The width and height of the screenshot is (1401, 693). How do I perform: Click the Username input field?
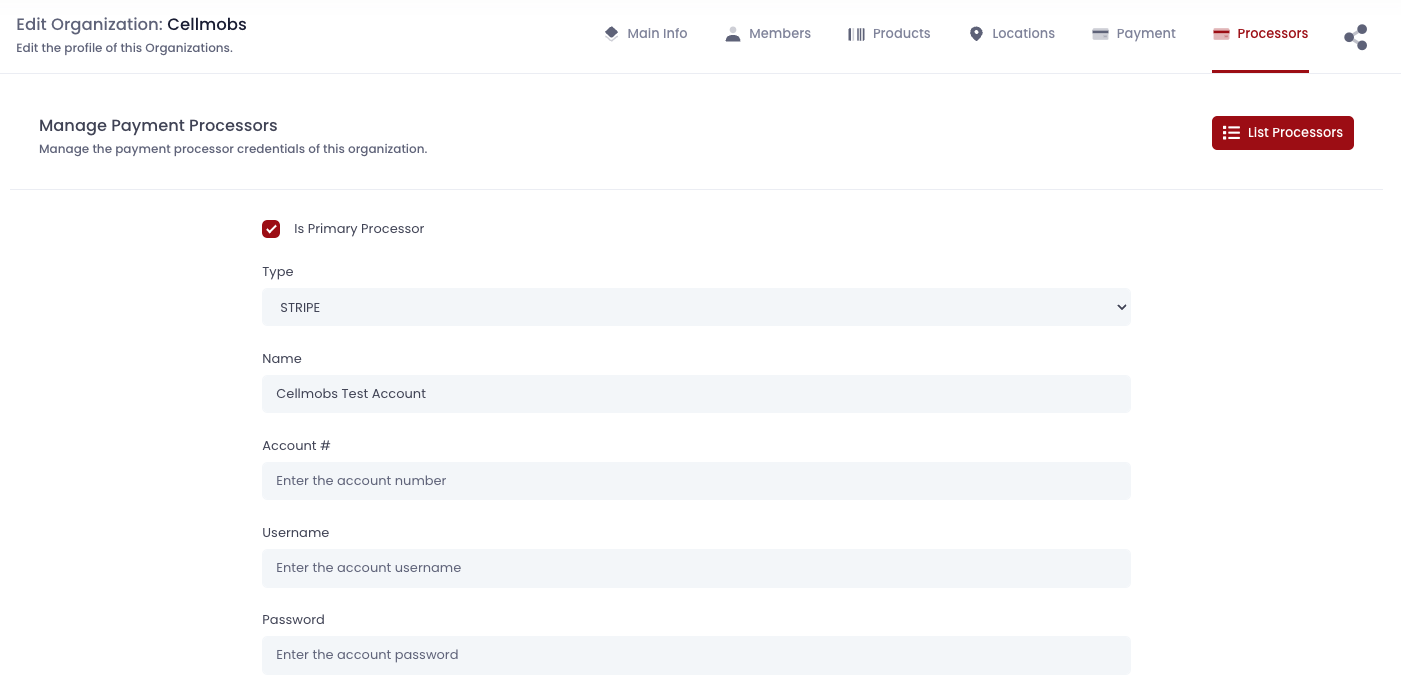696,568
